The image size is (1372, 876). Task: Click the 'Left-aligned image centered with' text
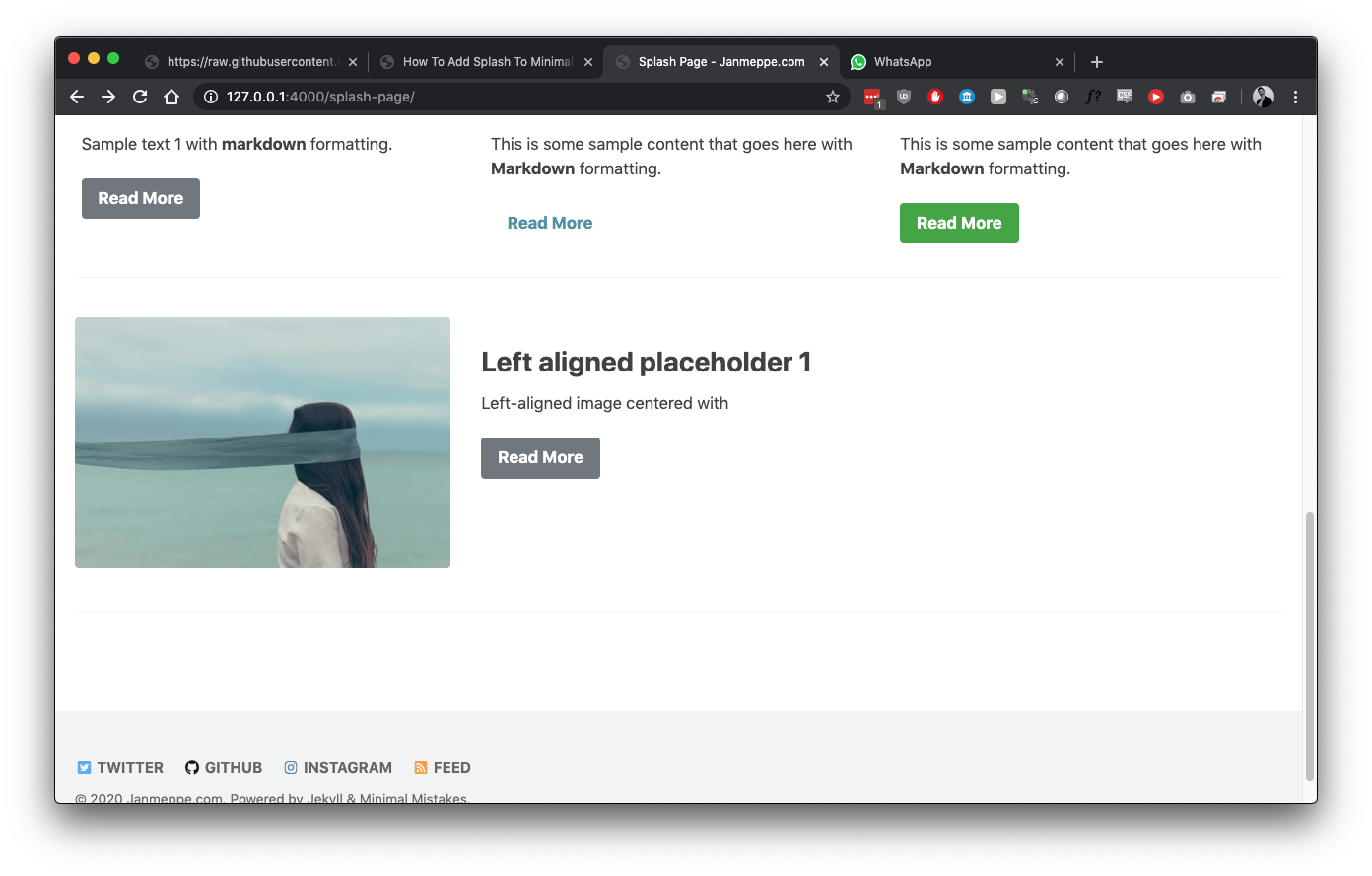605,403
